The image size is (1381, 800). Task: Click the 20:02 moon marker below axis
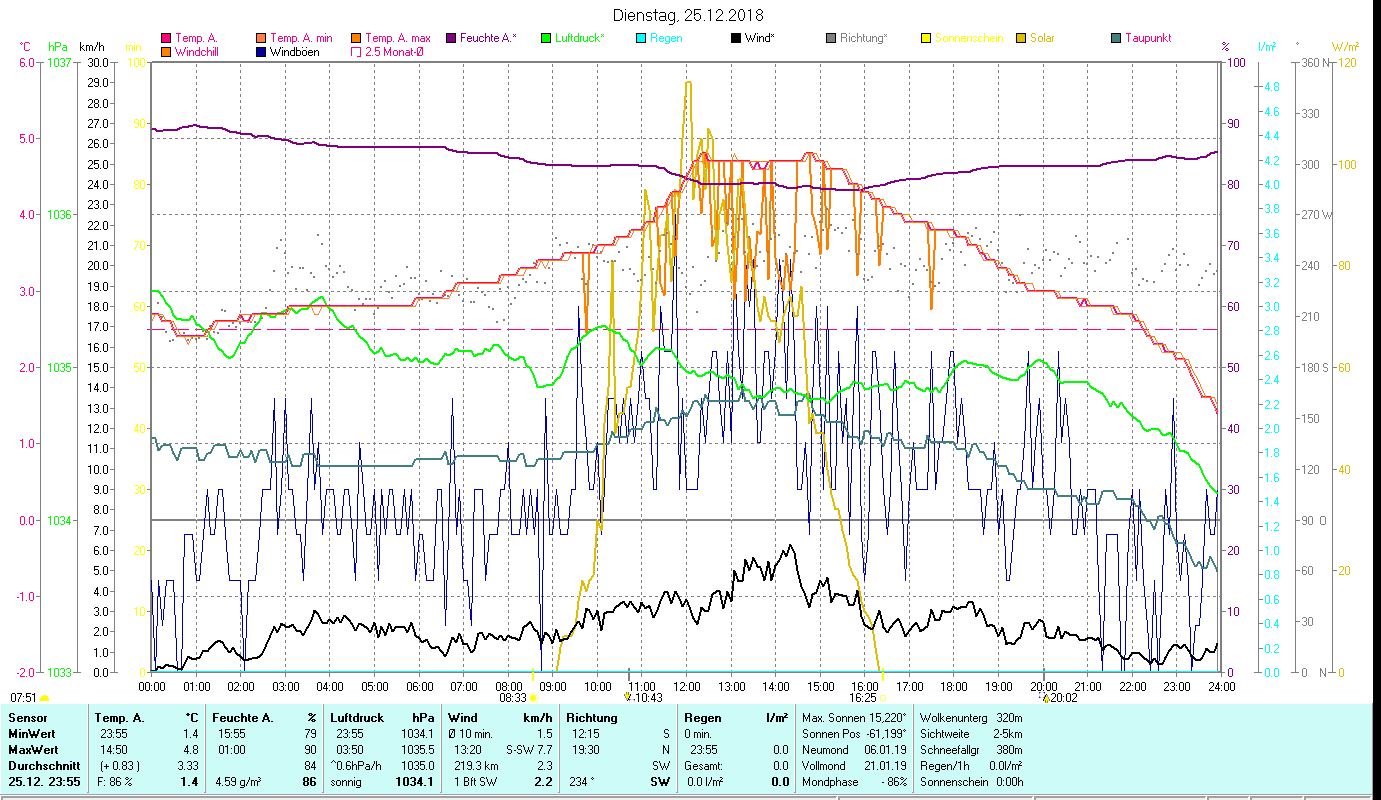[x=1046, y=698]
